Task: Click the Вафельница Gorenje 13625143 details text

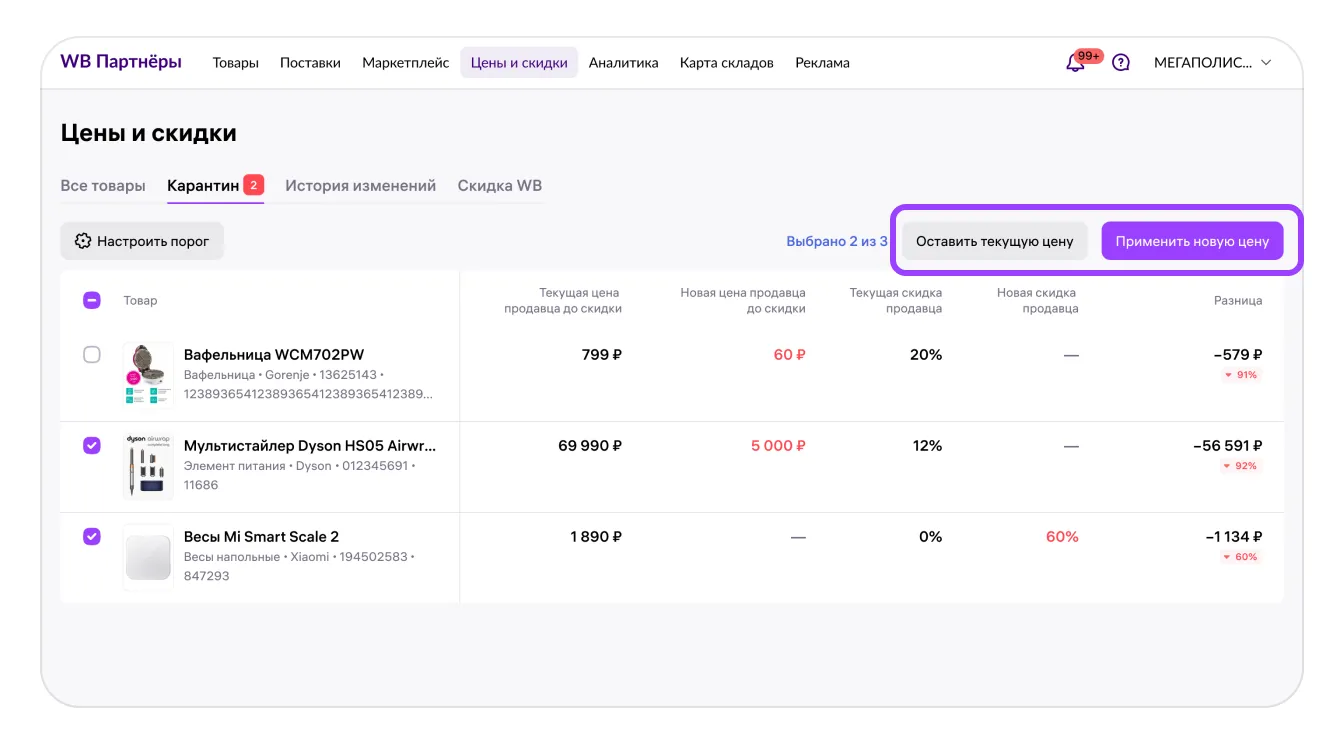Action: [x=309, y=384]
